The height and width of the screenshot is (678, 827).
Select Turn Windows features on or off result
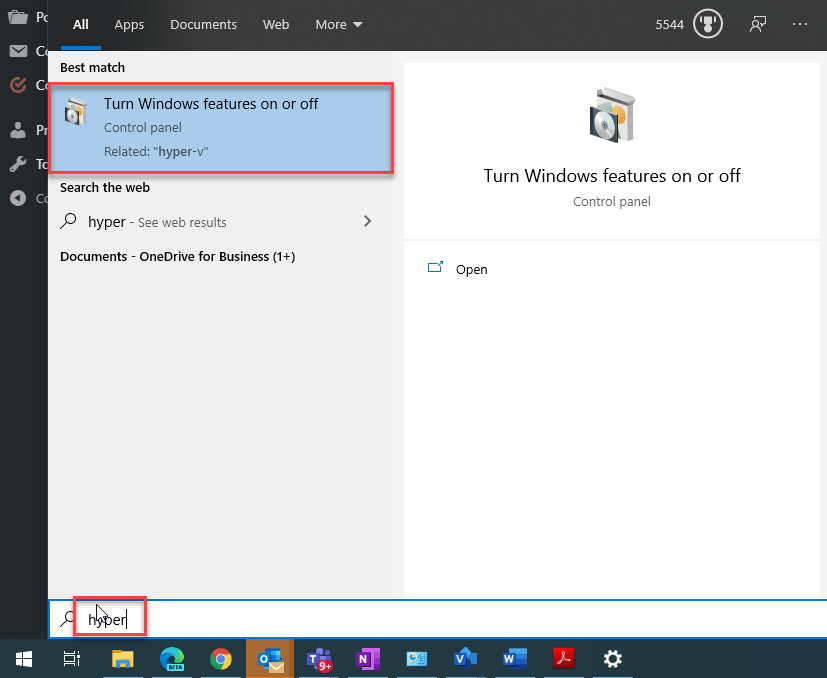pos(221,129)
